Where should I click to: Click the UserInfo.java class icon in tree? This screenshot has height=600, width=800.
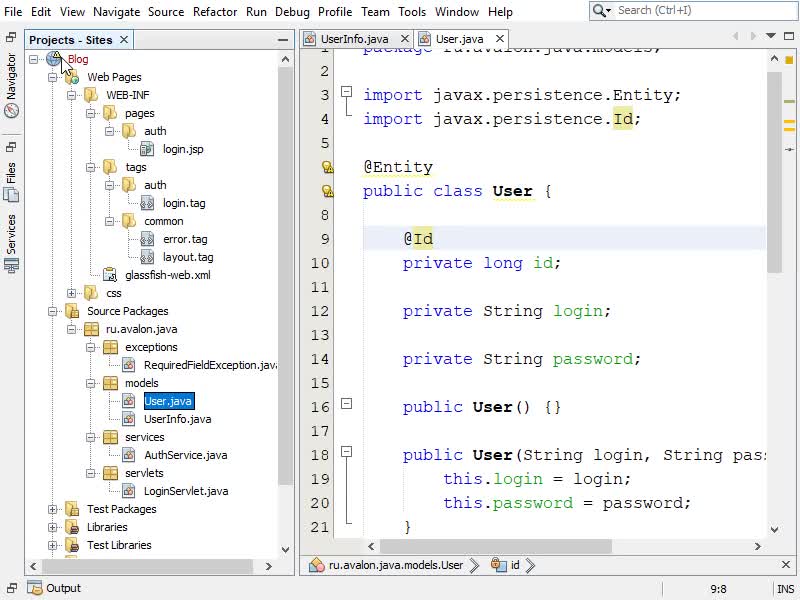coord(129,419)
